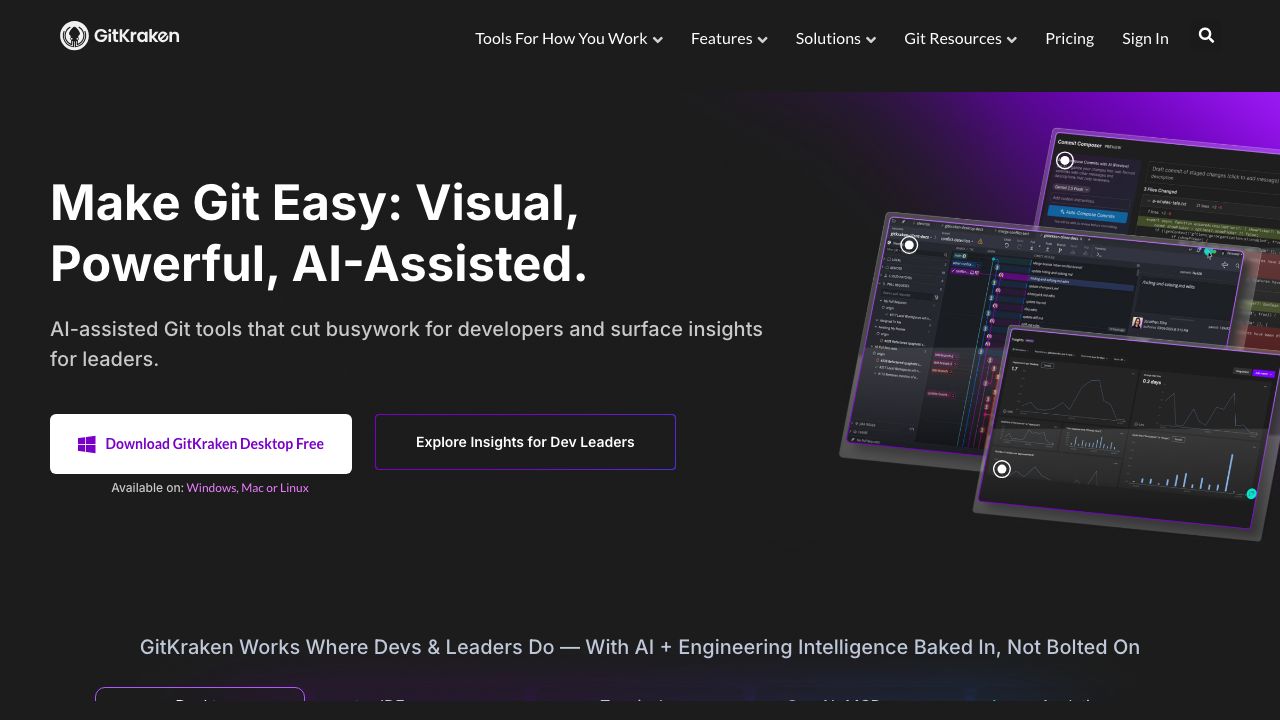Click Sign In in the header

tap(1145, 38)
